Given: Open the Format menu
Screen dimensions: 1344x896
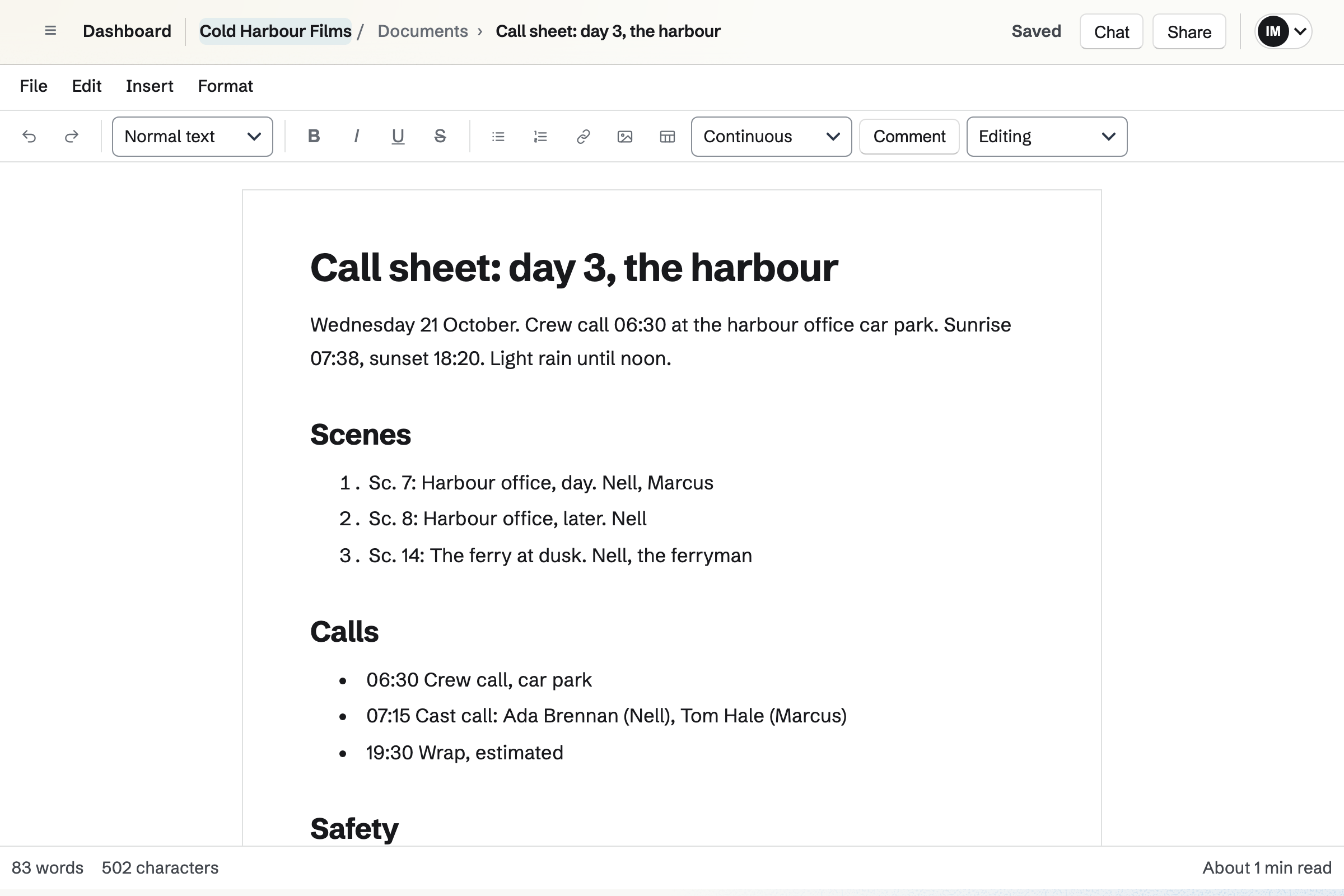Looking at the screenshot, I should point(225,86).
